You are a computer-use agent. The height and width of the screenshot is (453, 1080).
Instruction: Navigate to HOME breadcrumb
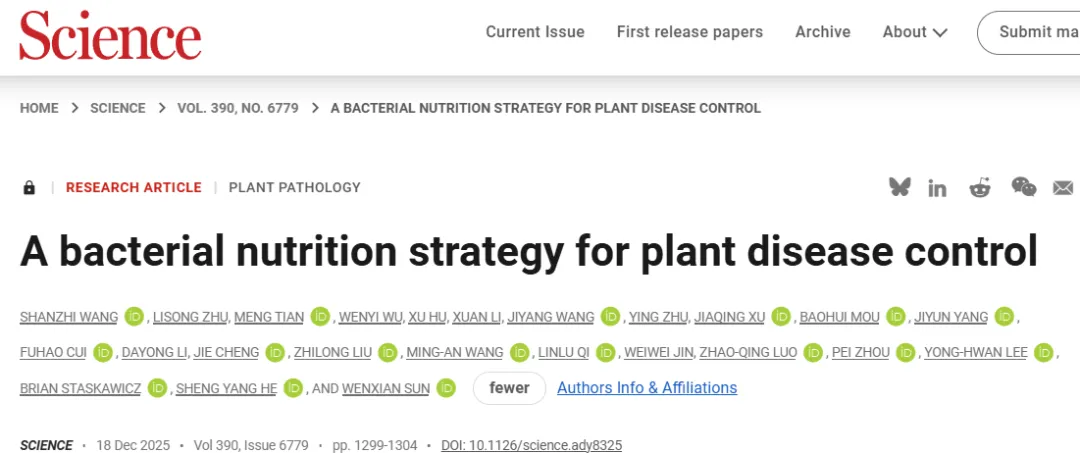pyautogui.click(x=39, y=108)
